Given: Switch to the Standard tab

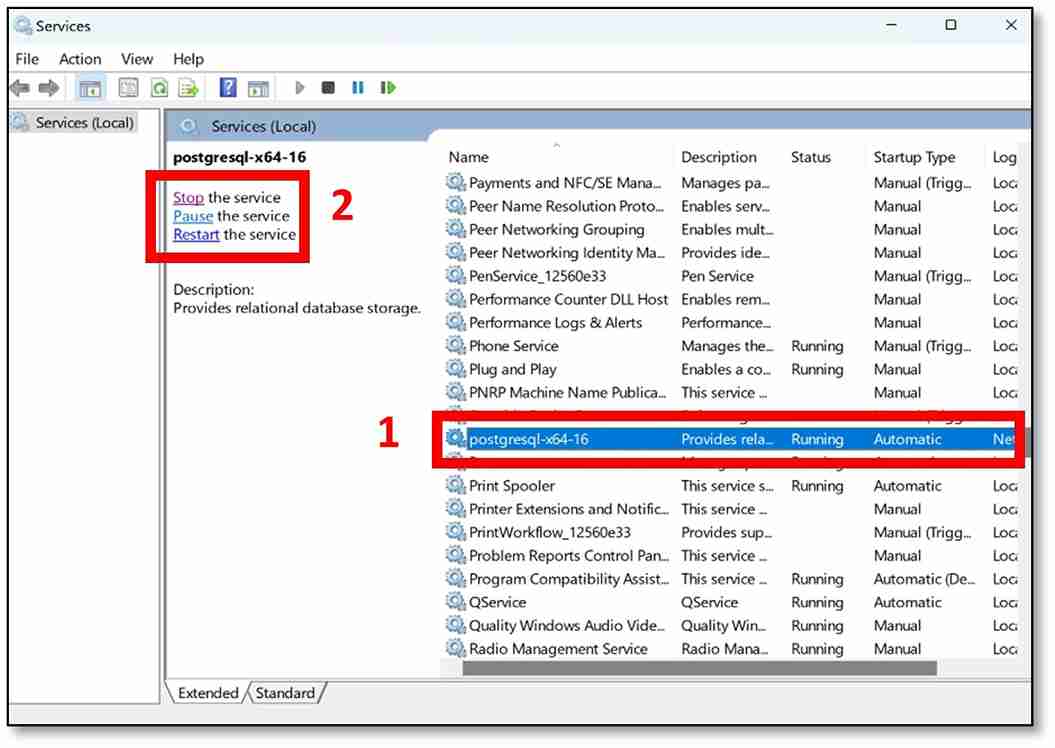Looking at the screenshot, I should click(286, 692).
